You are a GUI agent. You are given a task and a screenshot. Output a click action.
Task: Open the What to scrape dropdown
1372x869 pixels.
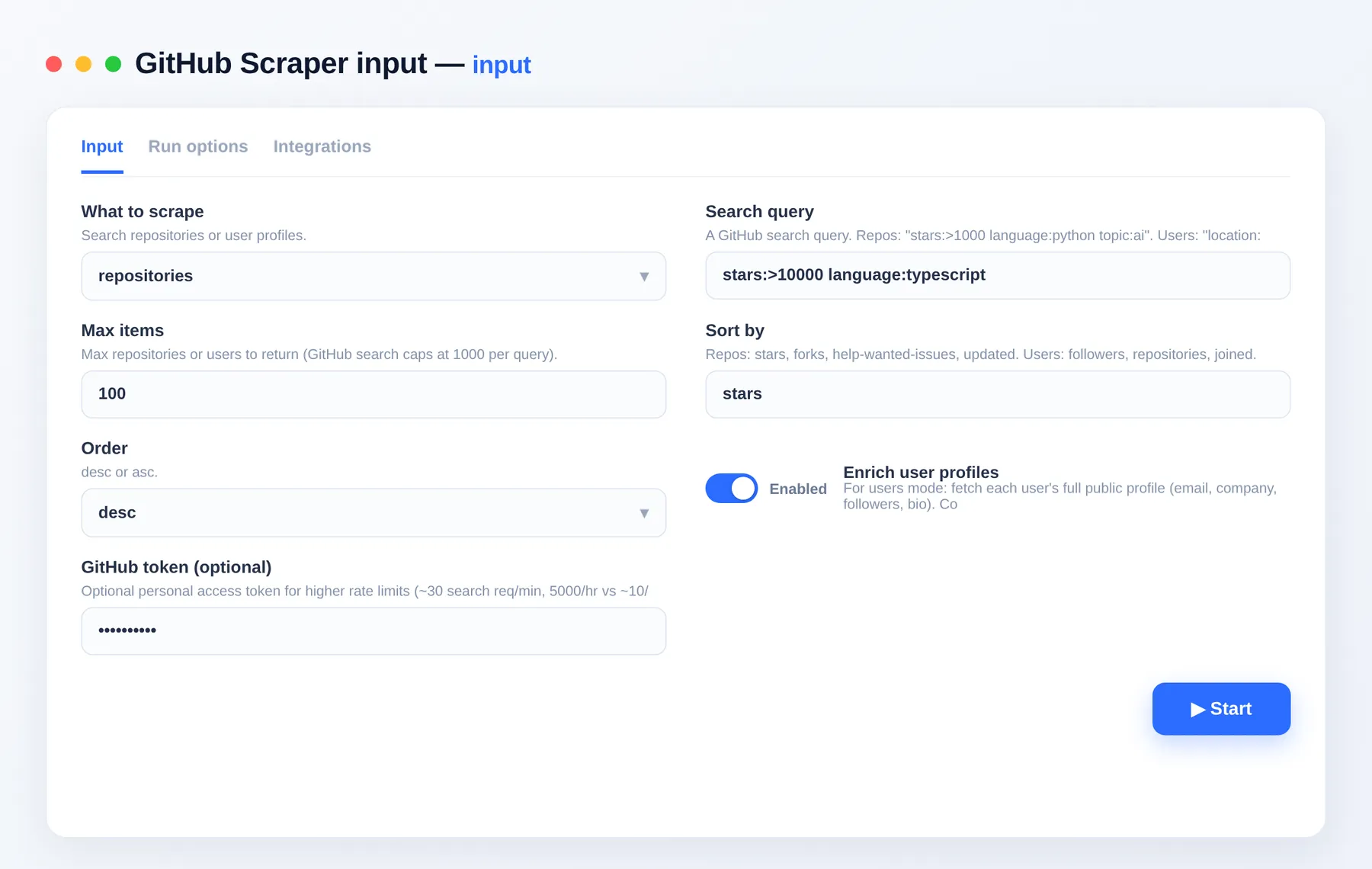click(x=373, y=276)
